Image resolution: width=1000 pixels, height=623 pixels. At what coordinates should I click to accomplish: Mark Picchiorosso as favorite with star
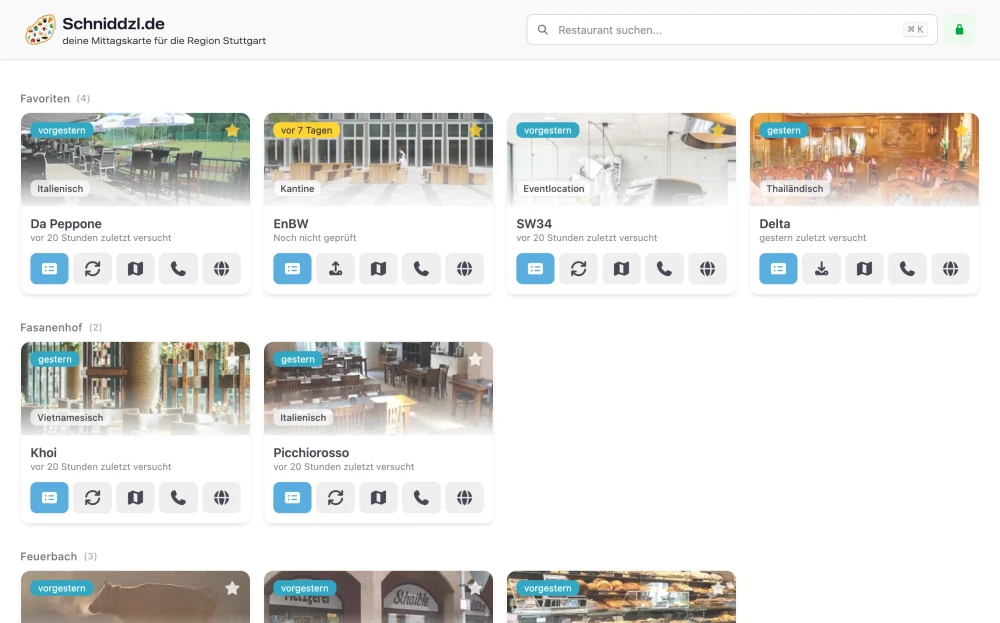coord(475,359)
